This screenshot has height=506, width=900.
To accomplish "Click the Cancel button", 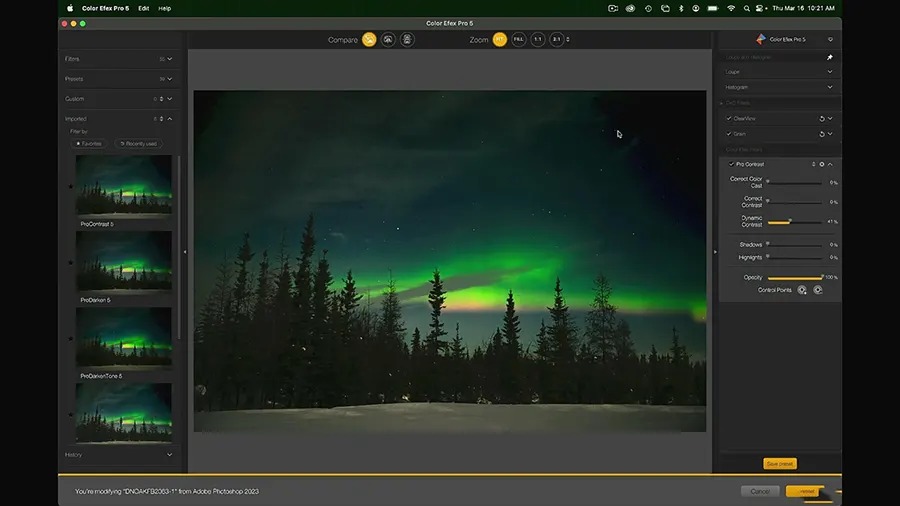I will pyautogui.click(x=760, y=491).
